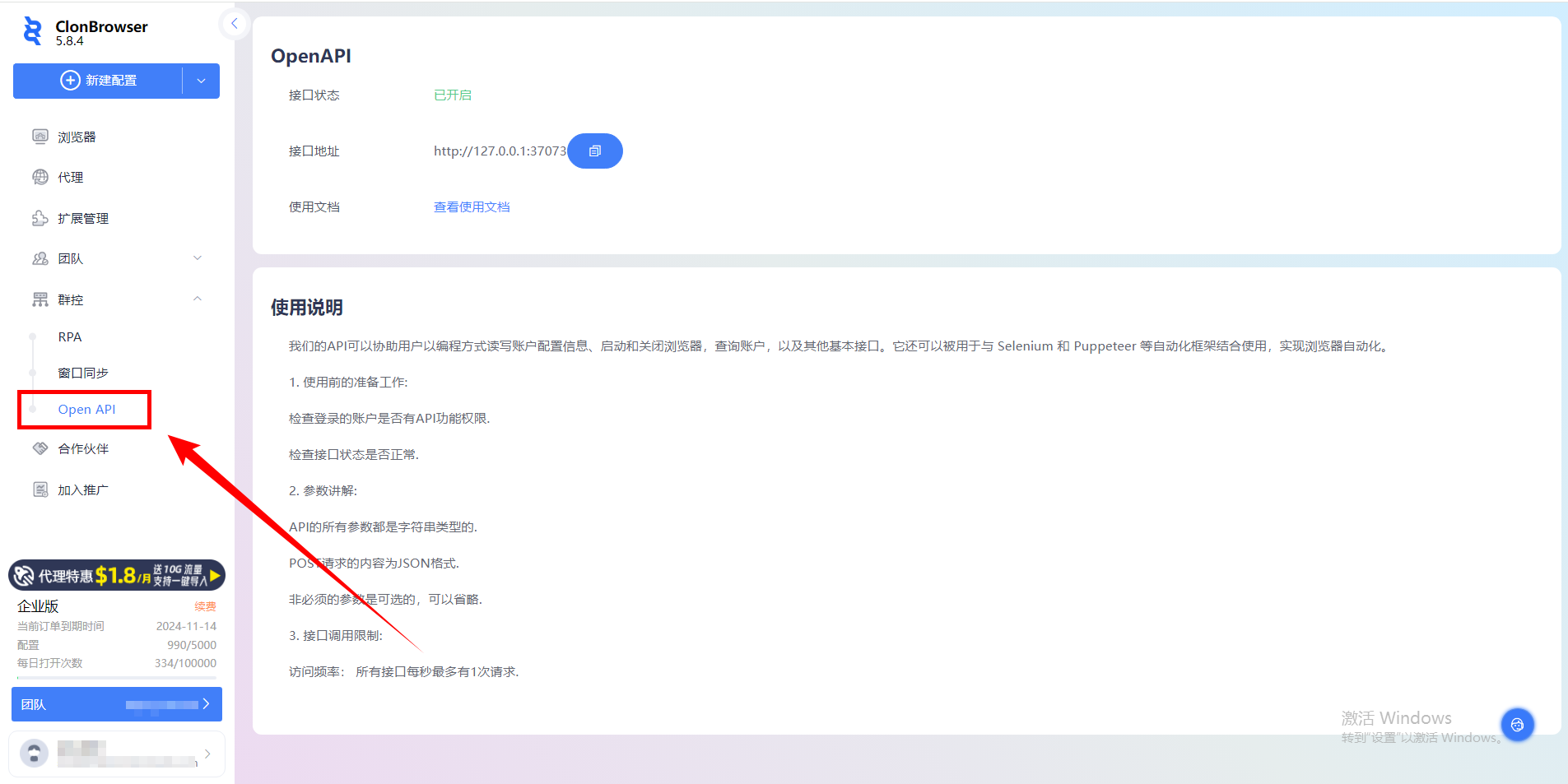Open the support chat floating button

(1517, 725)
